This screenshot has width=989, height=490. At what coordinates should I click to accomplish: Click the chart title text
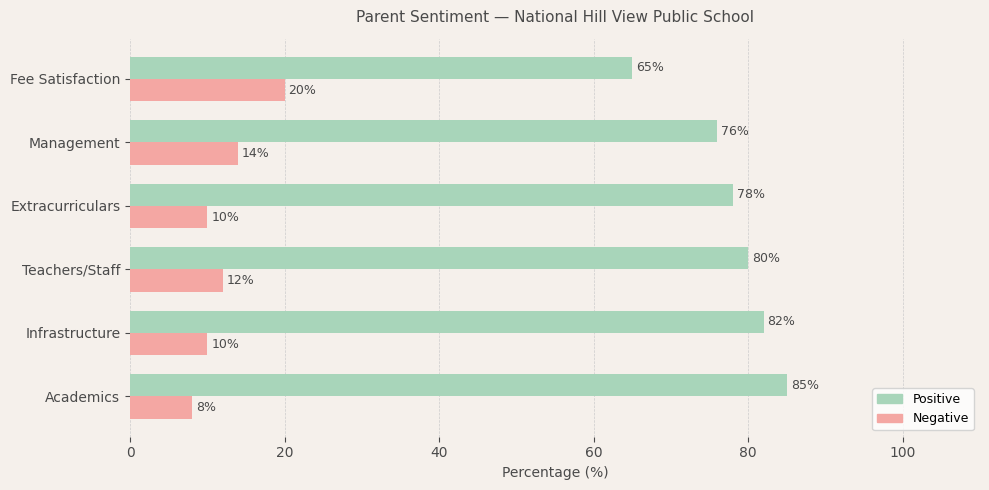[554, 17]
